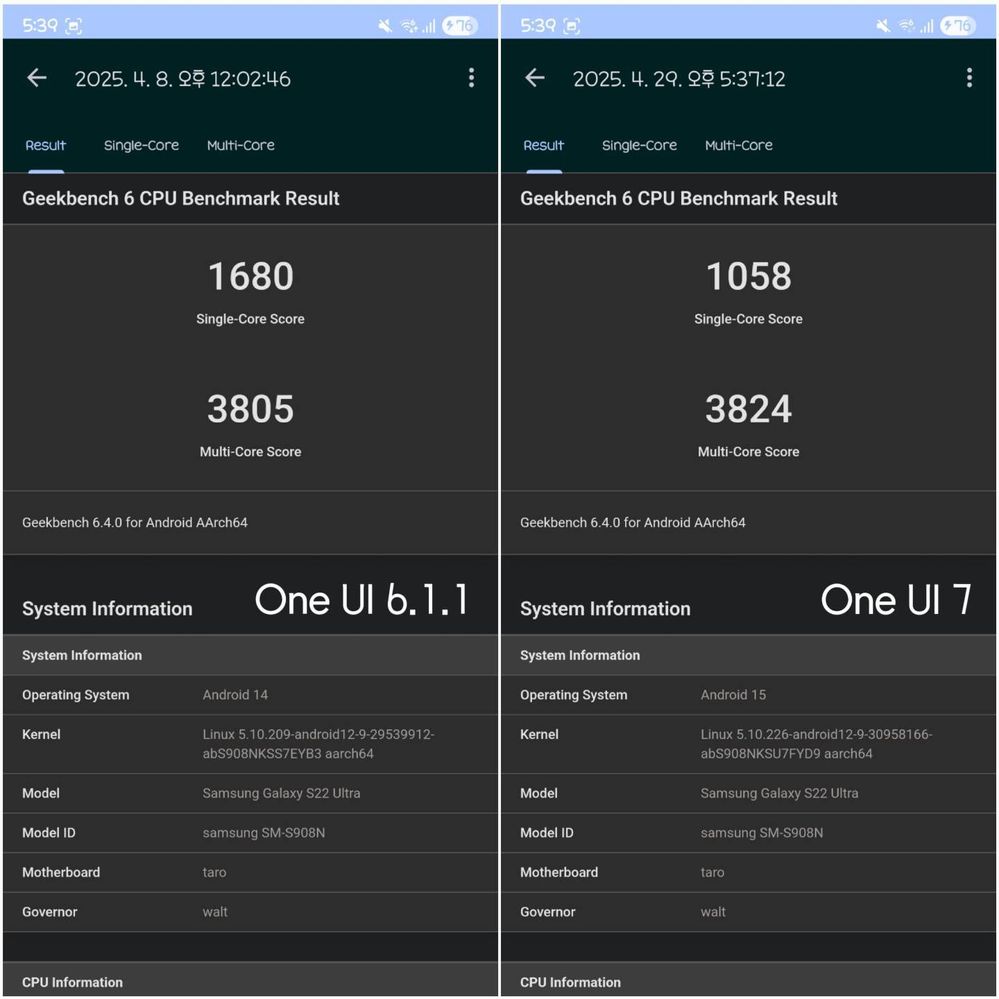Tap 'samsung SM-S908N' in One UI 7 screenshot

(762, 833)
